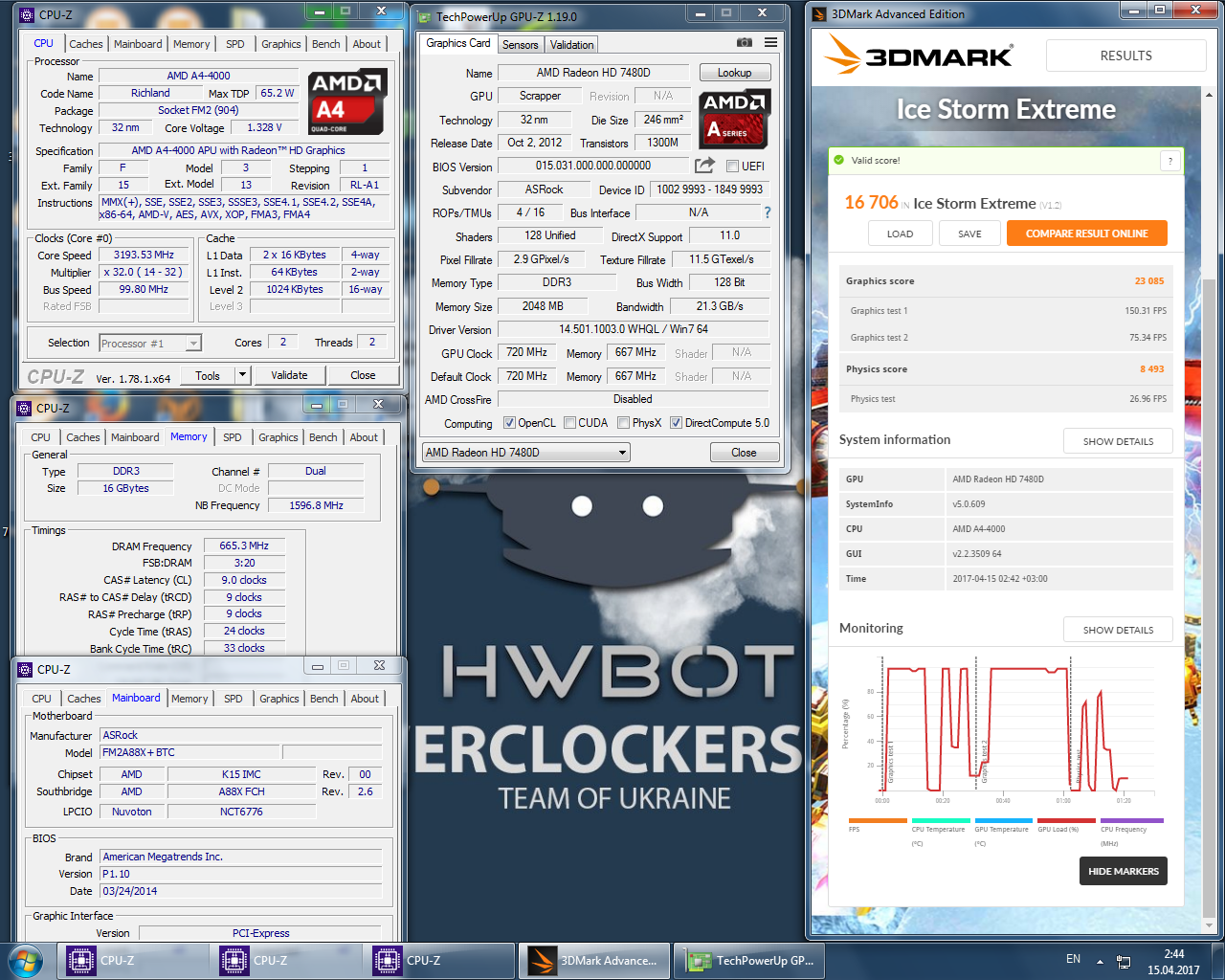The width and height of the screenshot is (1225, 980).
Task: Click the LOAD button in 3DMark
Action: coord(900,234)
